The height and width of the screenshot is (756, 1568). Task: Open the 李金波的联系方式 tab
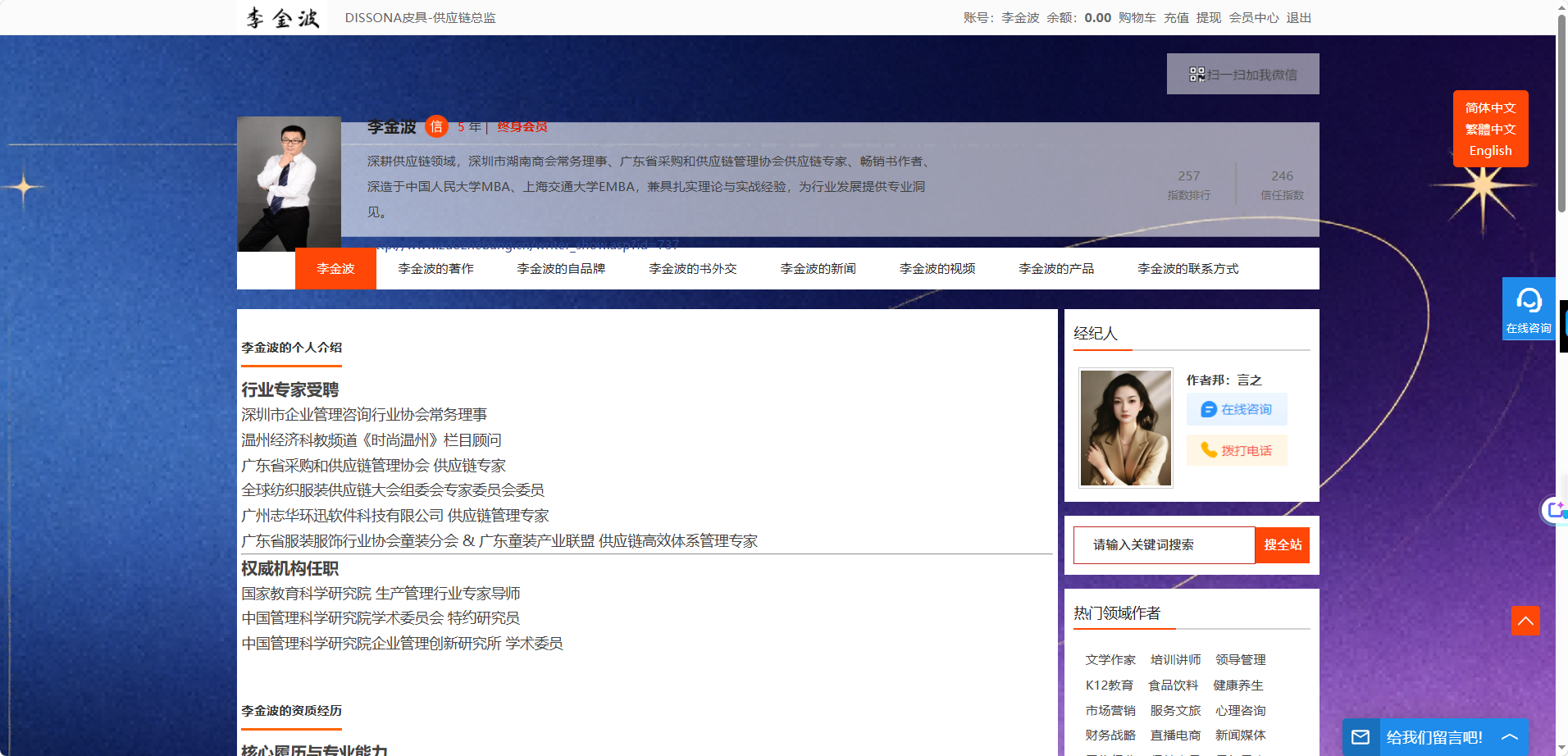[x=1187, y=269]
